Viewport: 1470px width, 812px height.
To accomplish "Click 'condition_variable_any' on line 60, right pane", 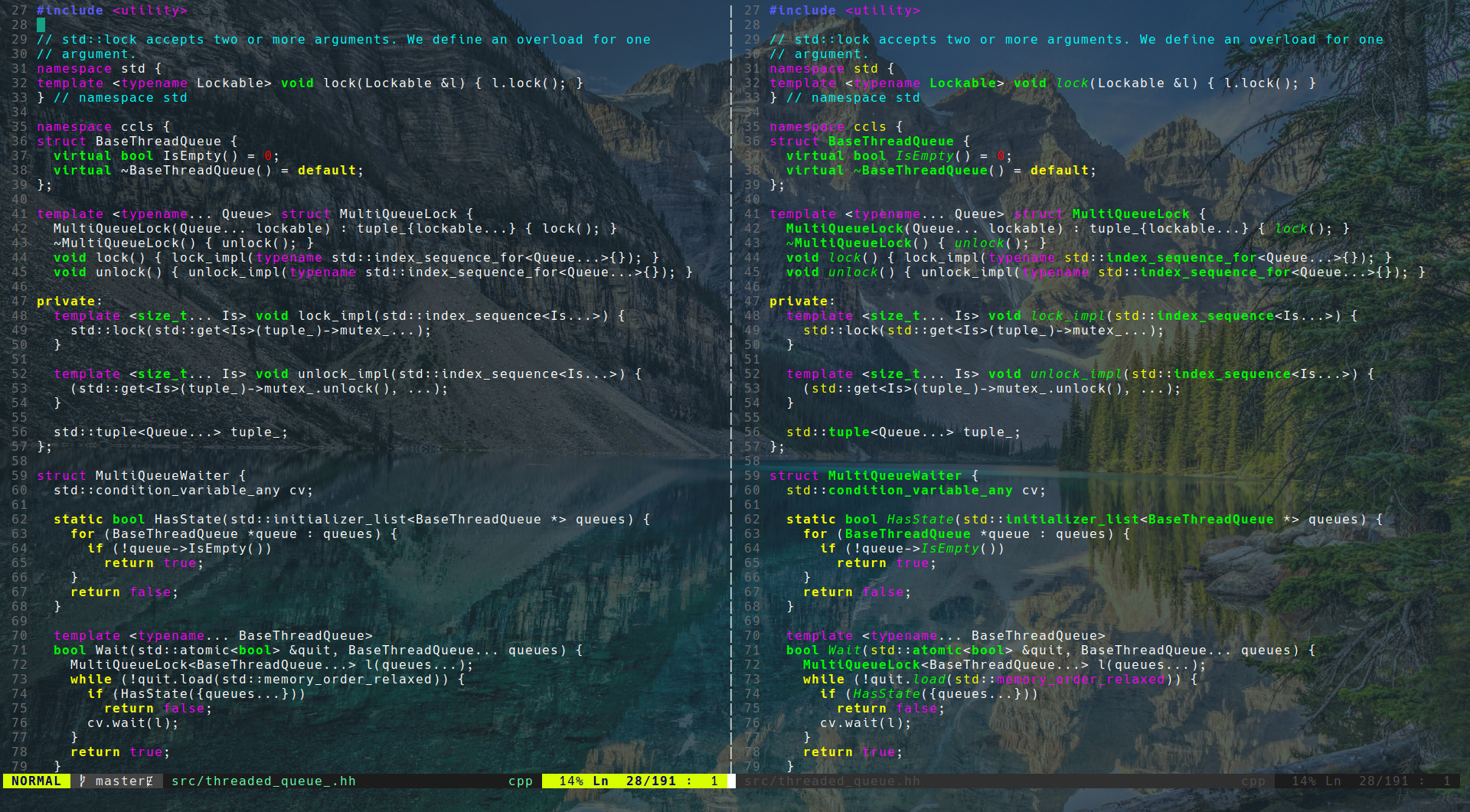I will (920, 490).
